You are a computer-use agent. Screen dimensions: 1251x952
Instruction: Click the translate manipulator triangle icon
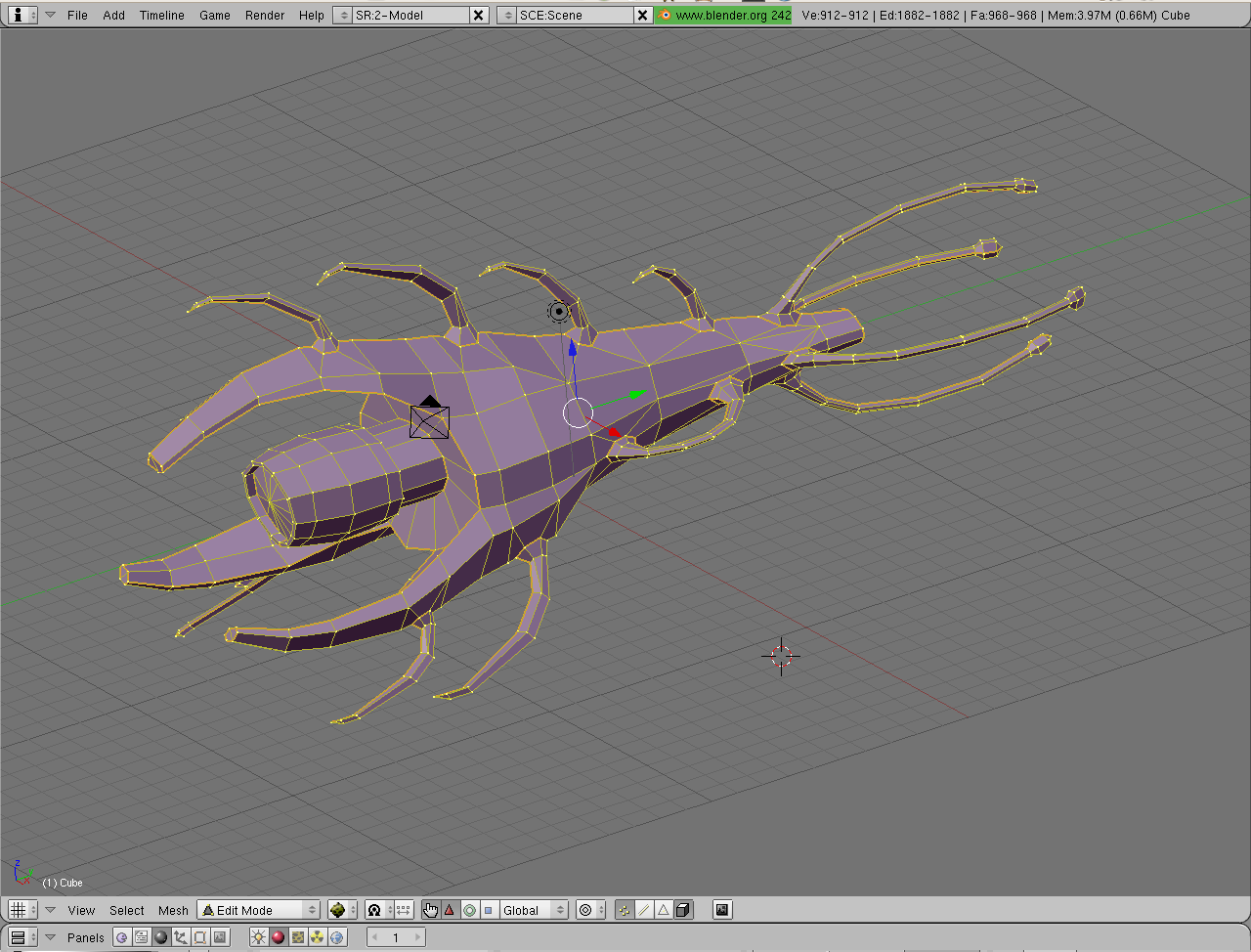coord(450,910)
